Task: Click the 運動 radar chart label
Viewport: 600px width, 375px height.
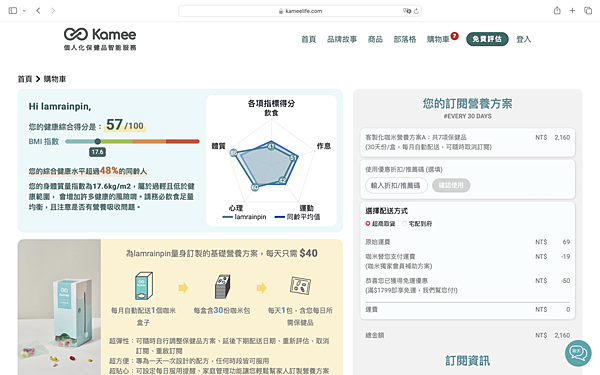Action: tap(307, 208)
